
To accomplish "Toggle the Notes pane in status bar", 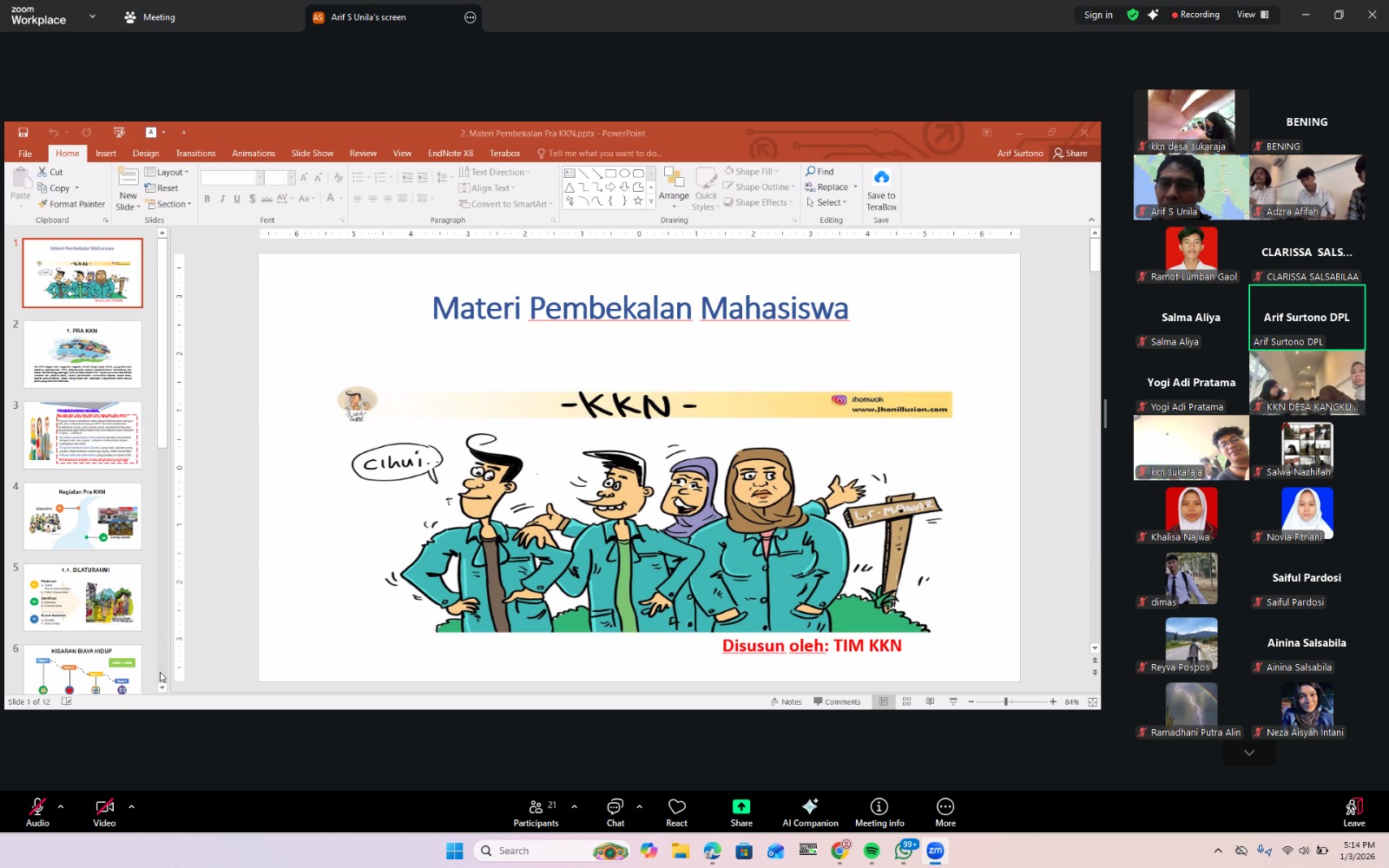I will point(786,701).
